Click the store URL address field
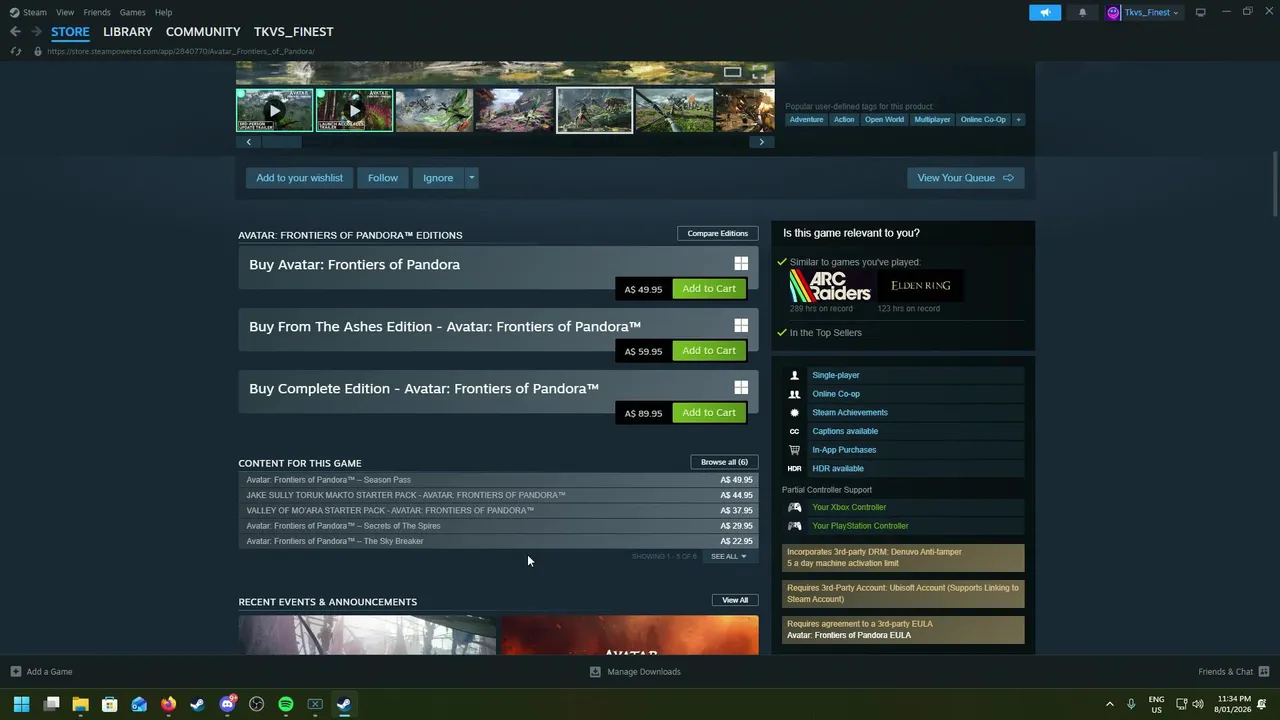This screenshot has height=720, width=1280. [x=180, y=51]
